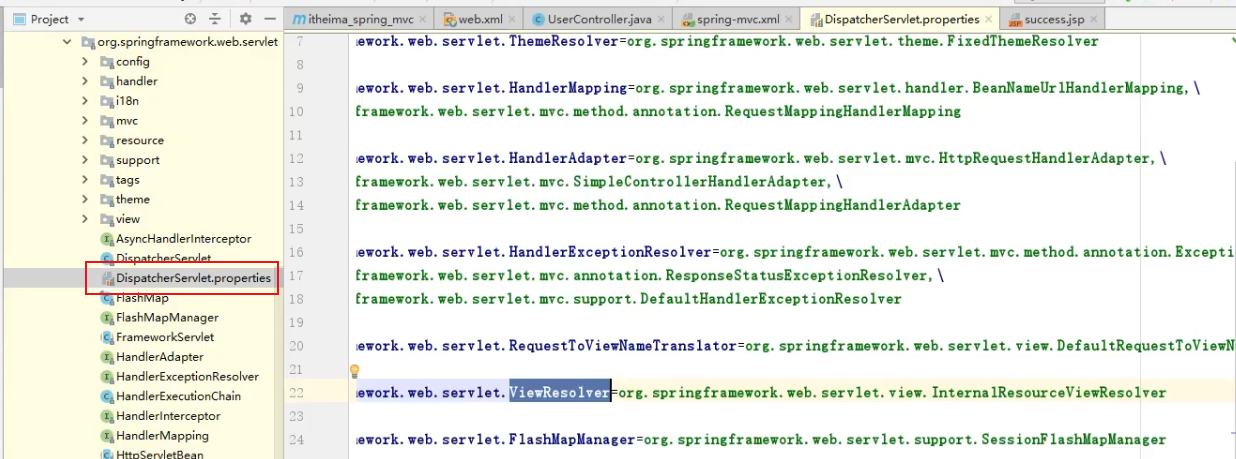Image resolution: width=1236 pixels, height=459 pixels.
Task: Select the view package folder icon
Action: [x=107, y=219]
